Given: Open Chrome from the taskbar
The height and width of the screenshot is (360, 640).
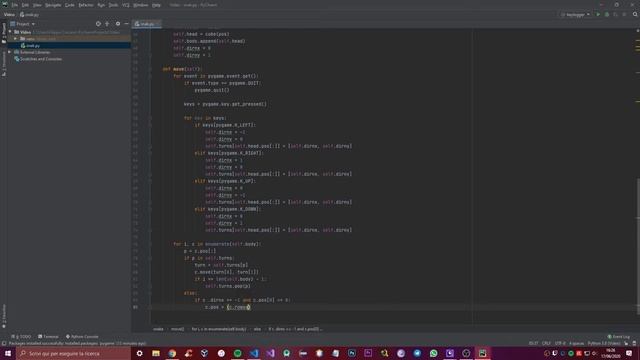Looking at the screenshot, I should pyautogui.click(x=172, y=353).
